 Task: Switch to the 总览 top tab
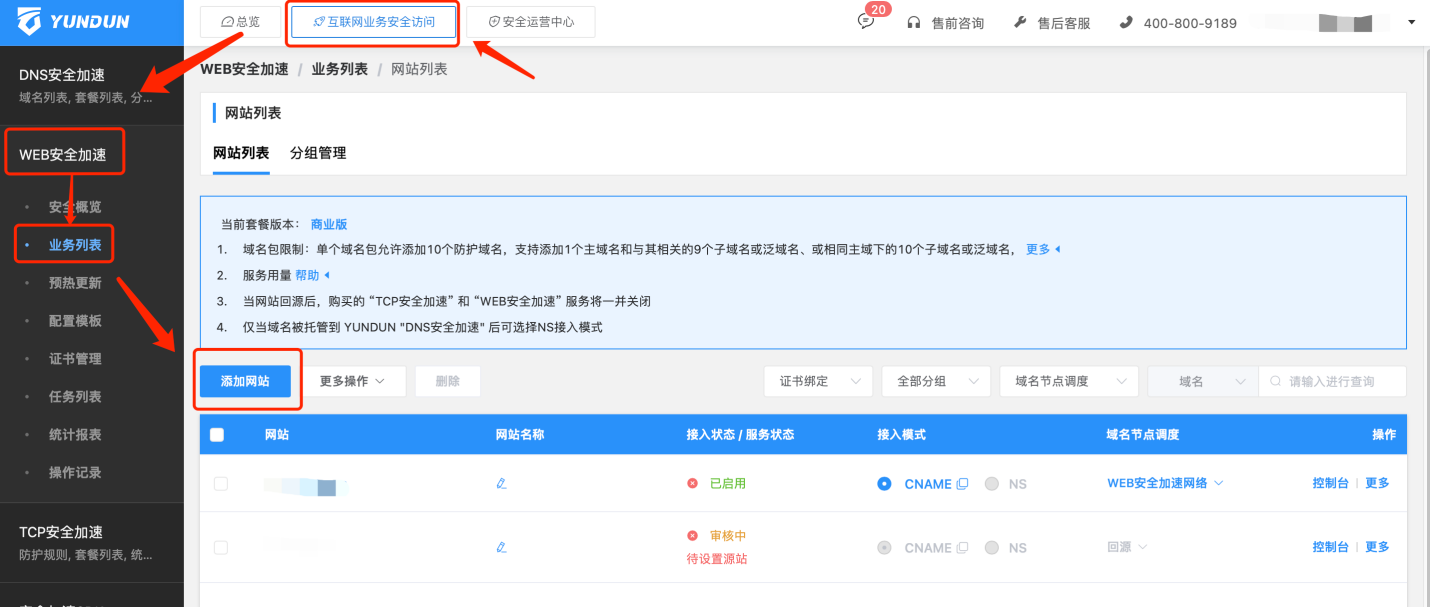point(241,21)
